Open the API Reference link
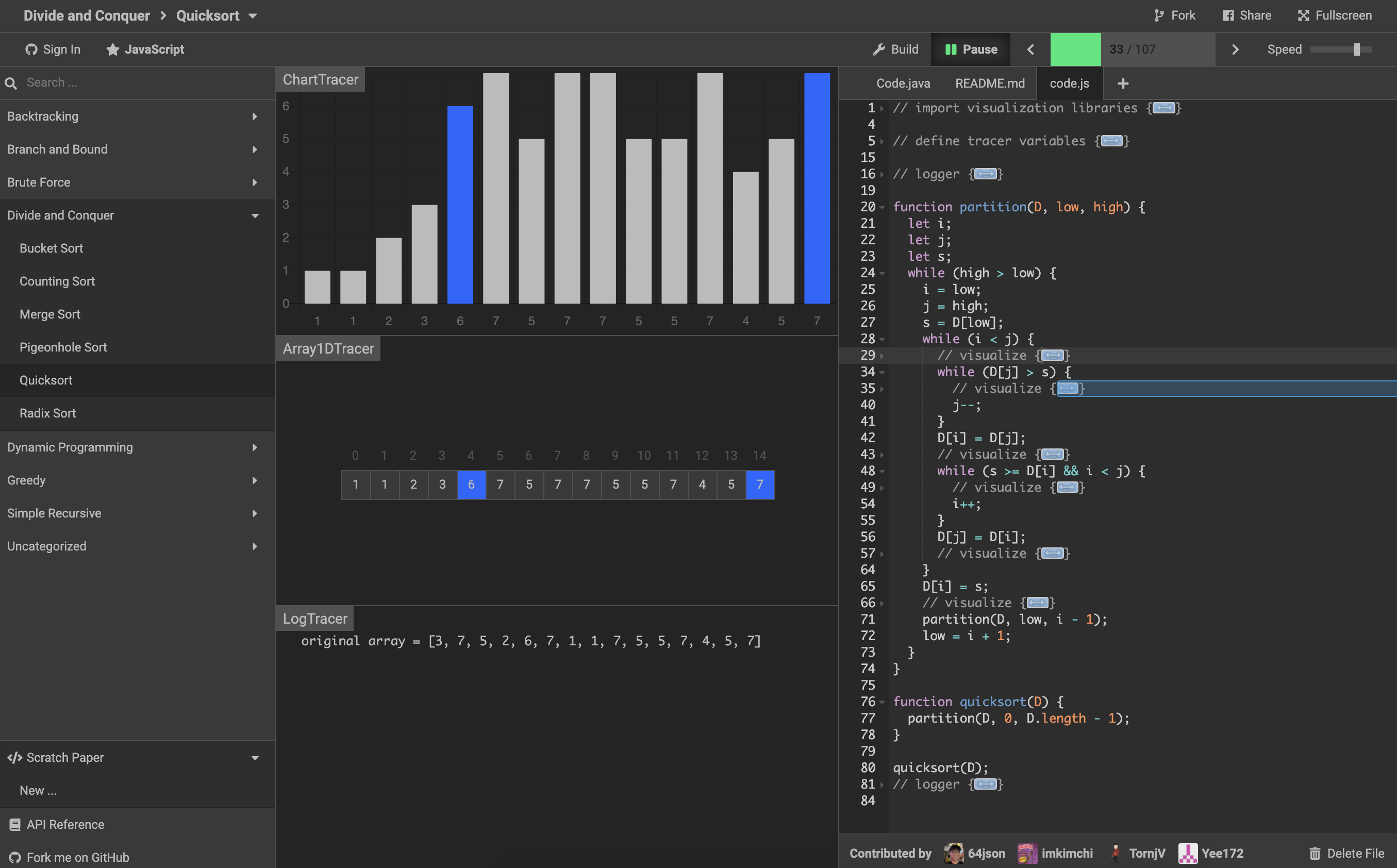 [x=65, y=824]
